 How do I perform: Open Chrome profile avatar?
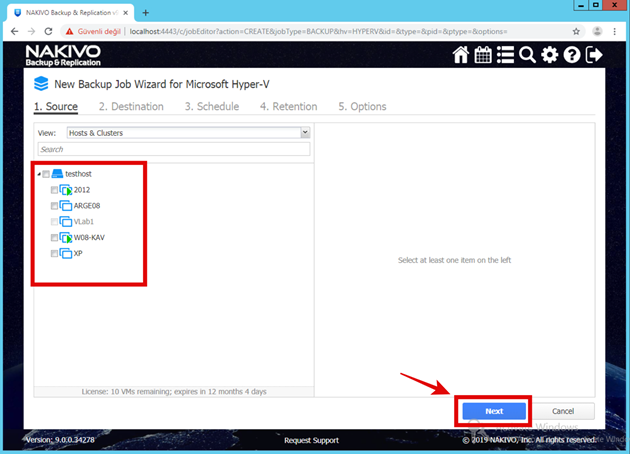(597, 31)
